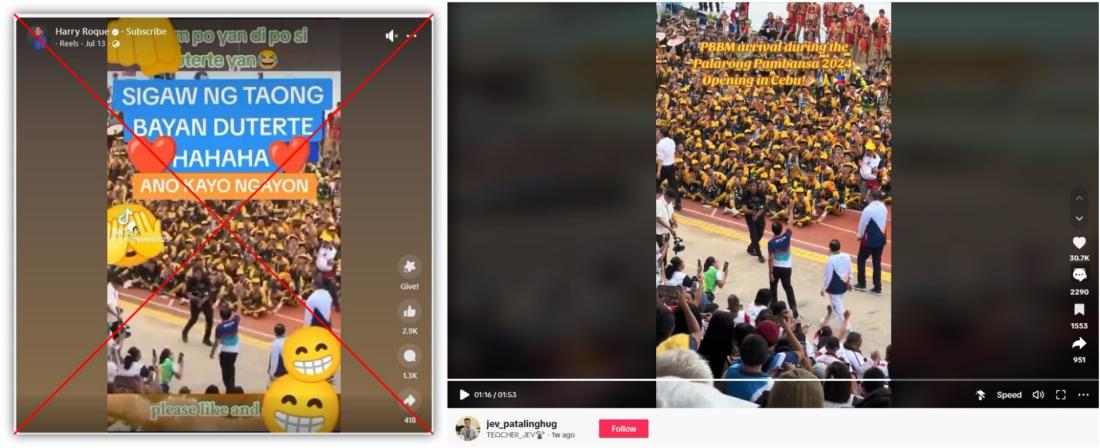Toggle auto-scroll icon beside Speed
This screenshot has height=448, width=1100.
981,395
